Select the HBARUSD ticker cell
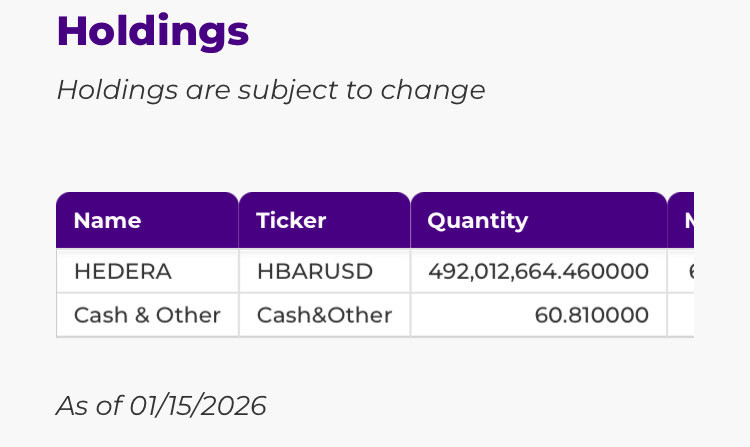The width and height of the screenshot is (750, 447). click(314, 271)
